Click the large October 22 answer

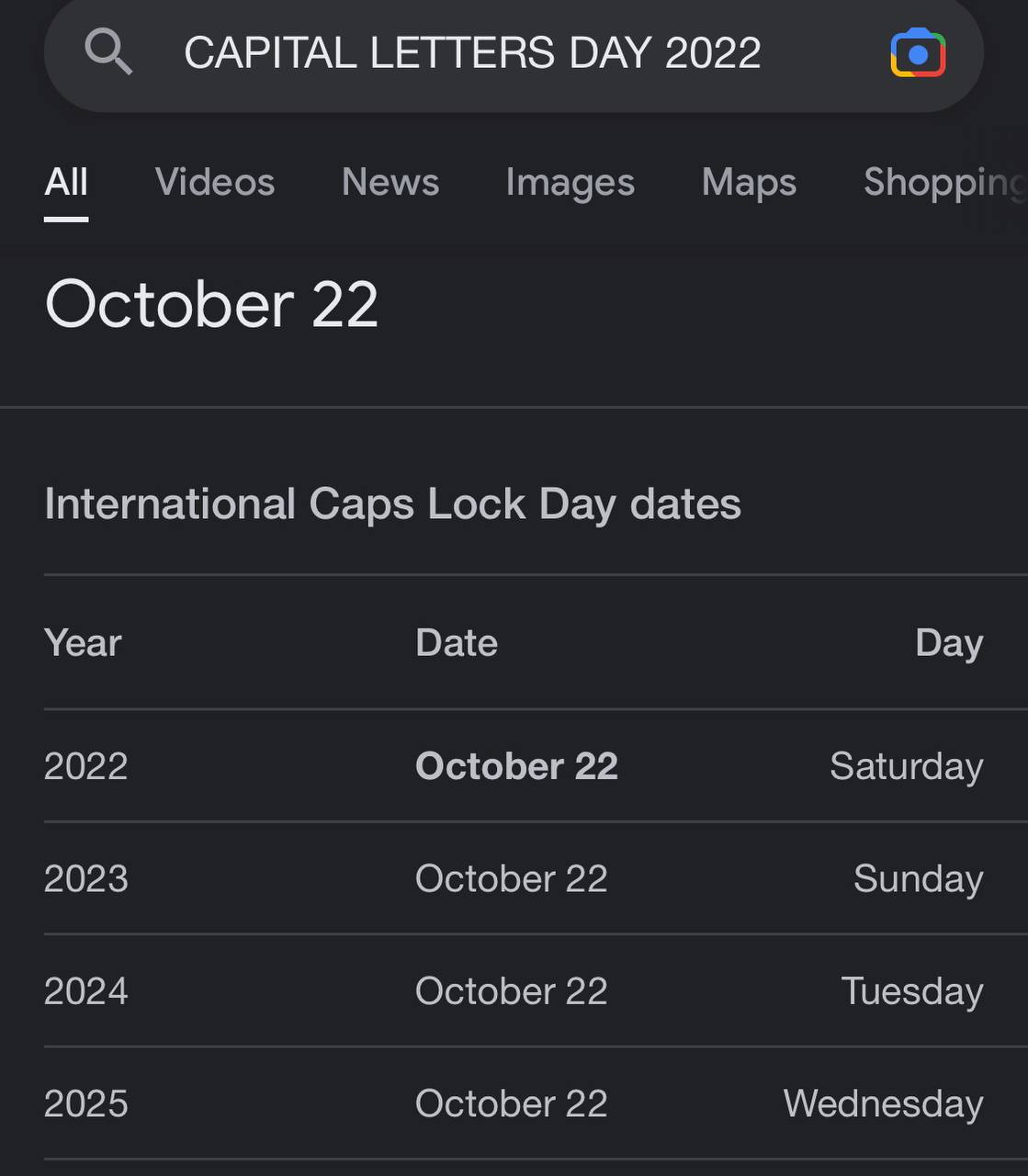pos(211,304)
